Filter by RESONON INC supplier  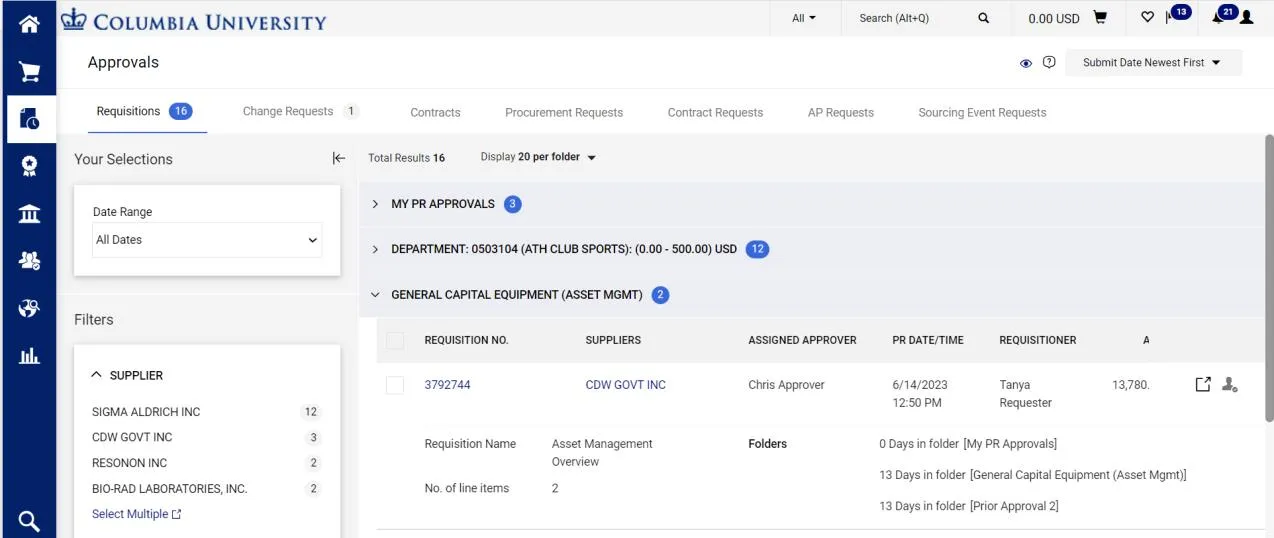tap(129, 463)
